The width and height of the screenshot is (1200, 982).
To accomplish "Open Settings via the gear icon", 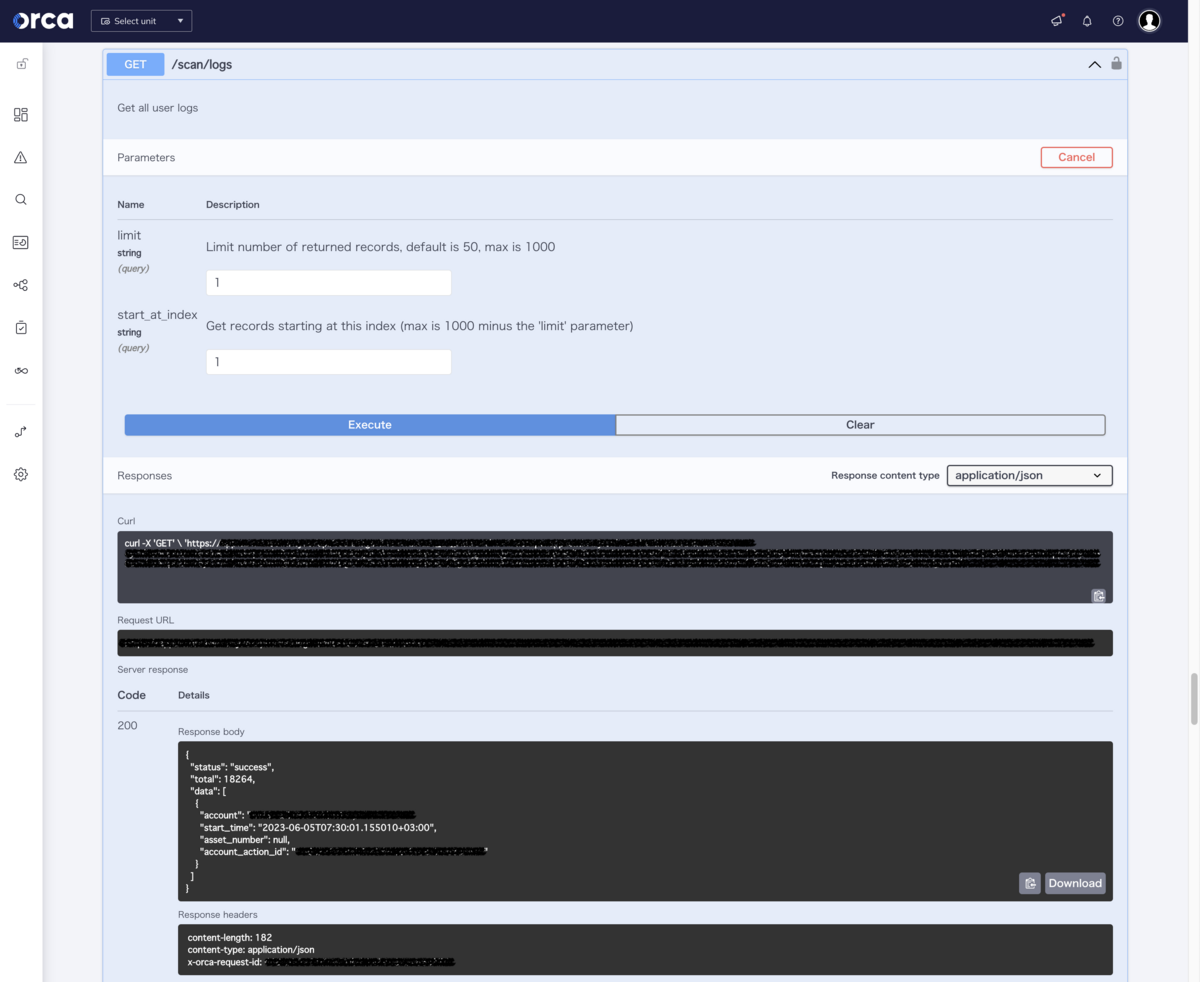I will [20, 473].
